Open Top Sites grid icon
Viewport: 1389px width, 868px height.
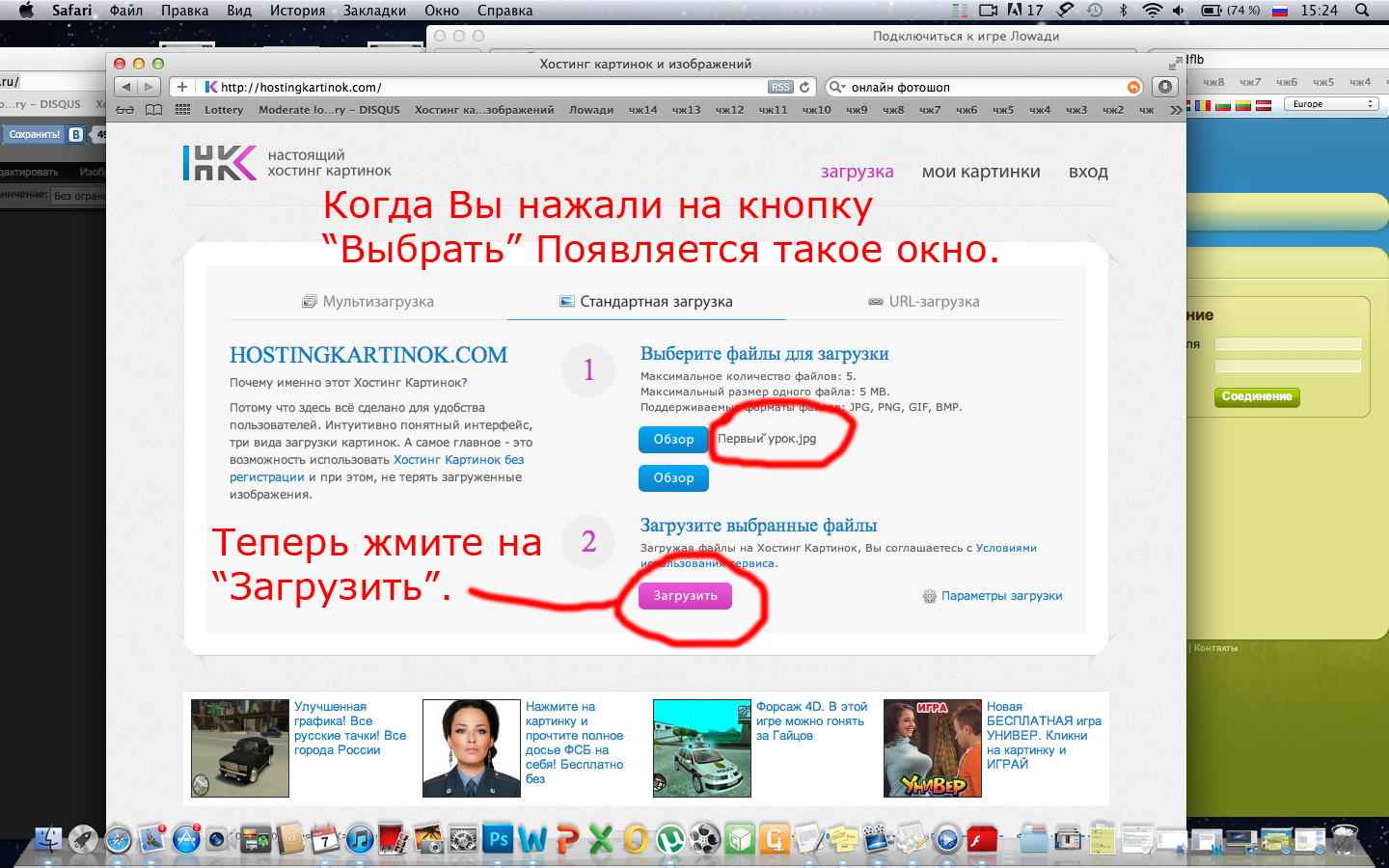click(182, 110)
